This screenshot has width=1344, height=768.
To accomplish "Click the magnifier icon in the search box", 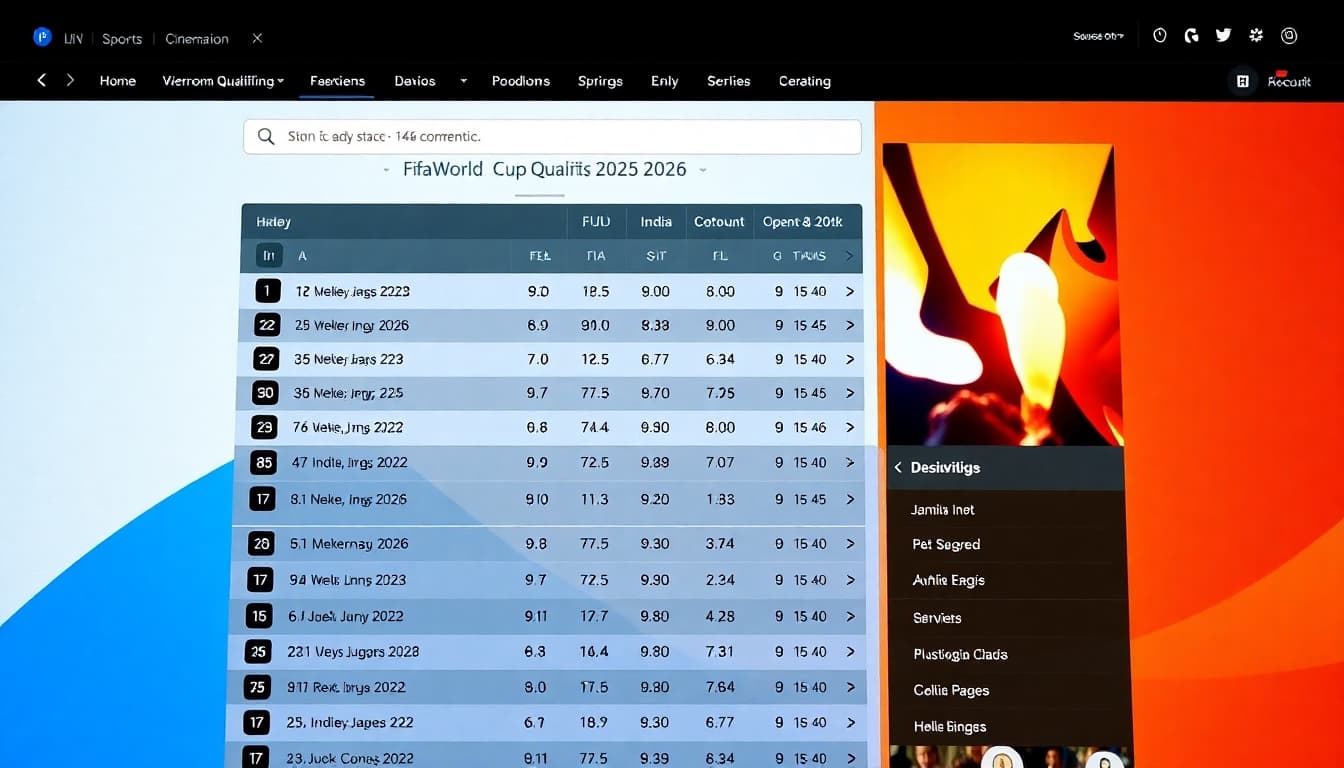I will point(266,137).
